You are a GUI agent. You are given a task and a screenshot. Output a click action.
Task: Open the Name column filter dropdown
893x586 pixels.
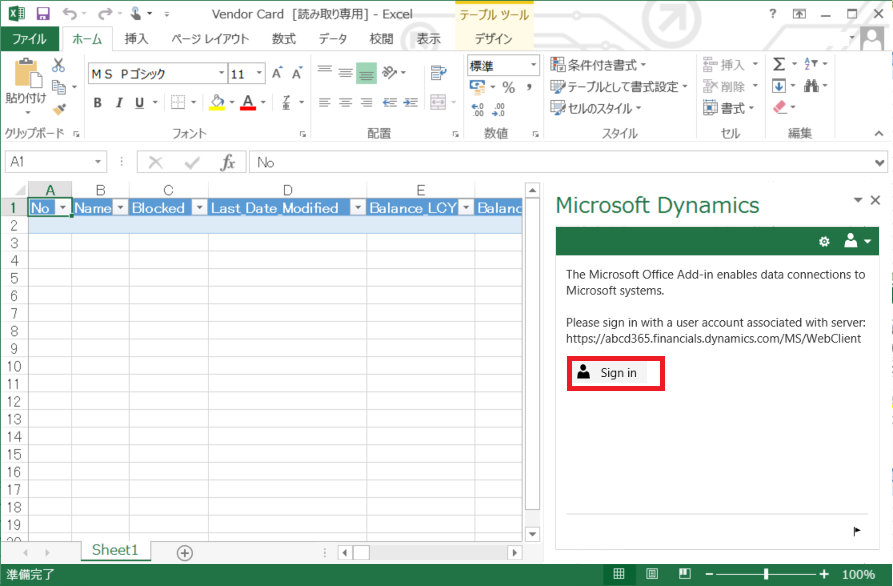coord(120,208)
